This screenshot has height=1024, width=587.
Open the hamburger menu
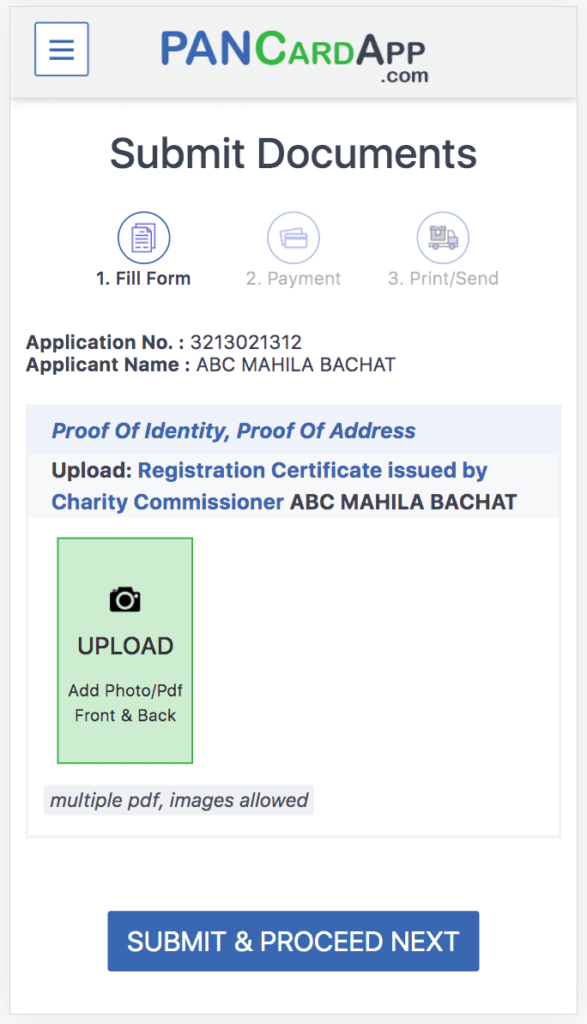[x=61, y=49]
